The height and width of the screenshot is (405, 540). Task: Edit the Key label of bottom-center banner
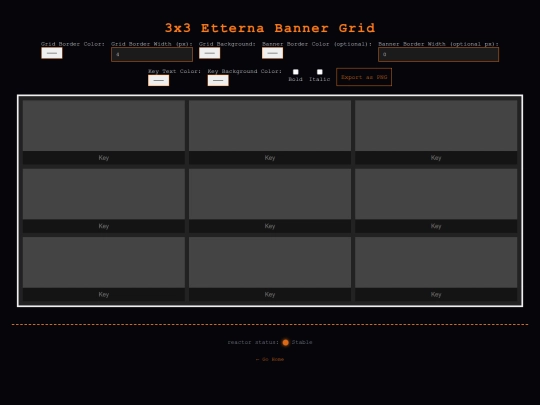(x=270, y=294)
